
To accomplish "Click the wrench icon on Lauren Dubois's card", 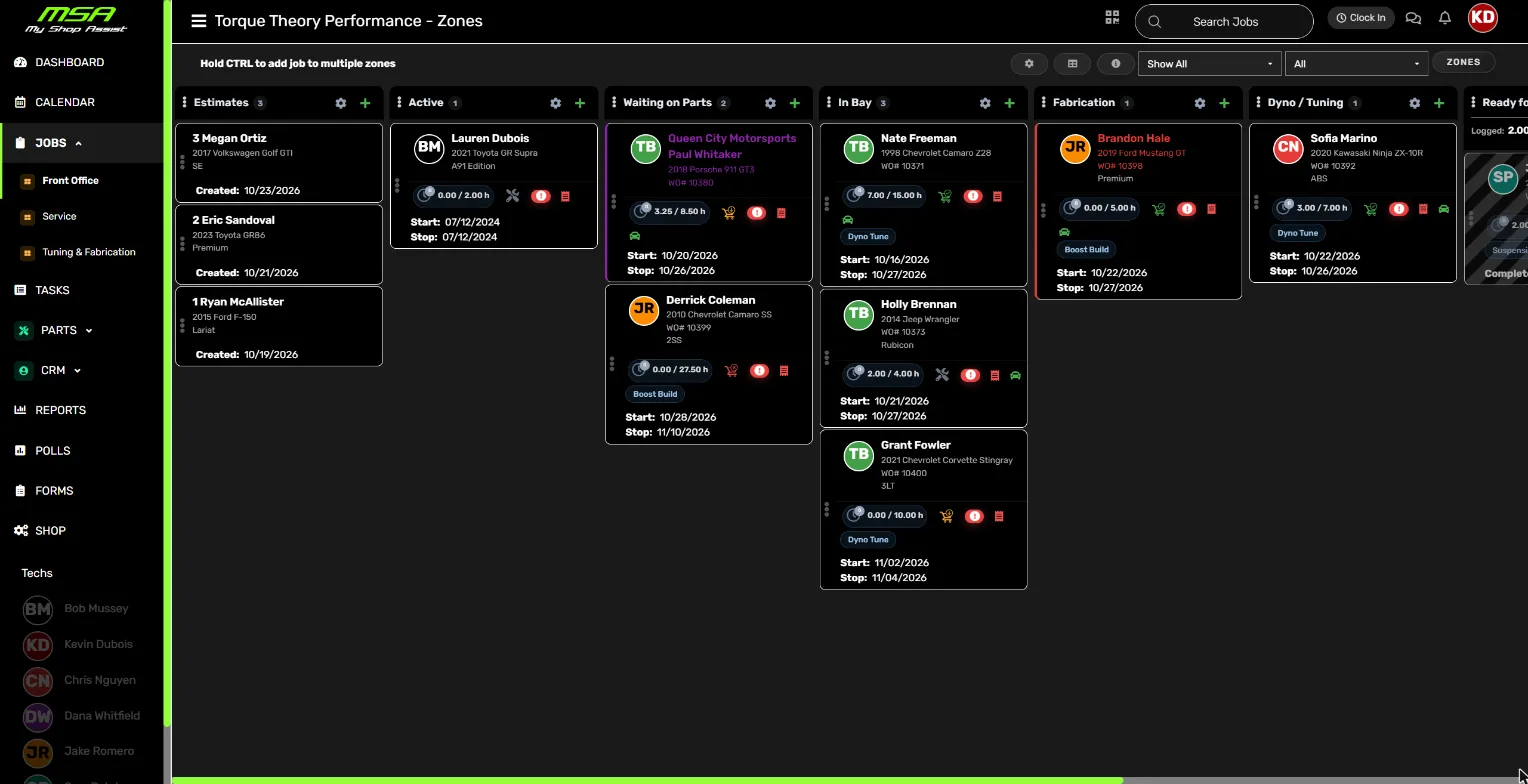I will point(513,196).
